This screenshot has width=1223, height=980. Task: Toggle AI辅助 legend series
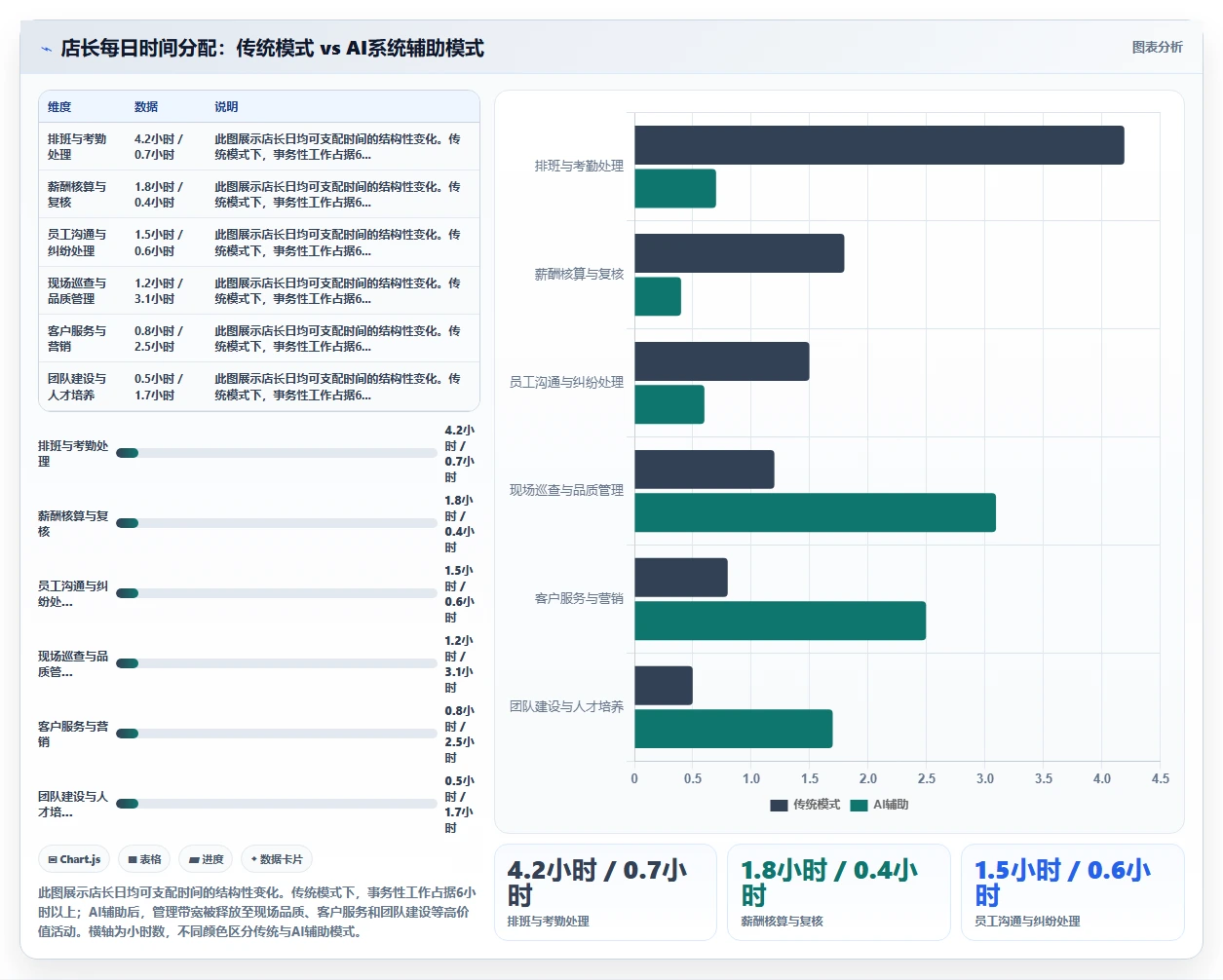tap(879, 805)
